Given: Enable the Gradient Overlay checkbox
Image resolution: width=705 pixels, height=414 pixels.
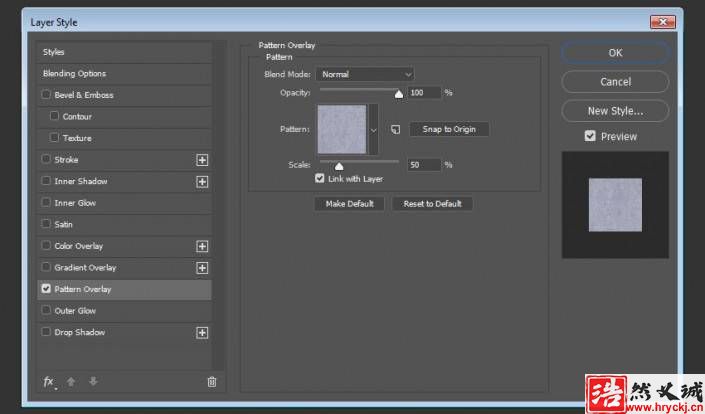Looking at the screenshot, I should [46, 267].
